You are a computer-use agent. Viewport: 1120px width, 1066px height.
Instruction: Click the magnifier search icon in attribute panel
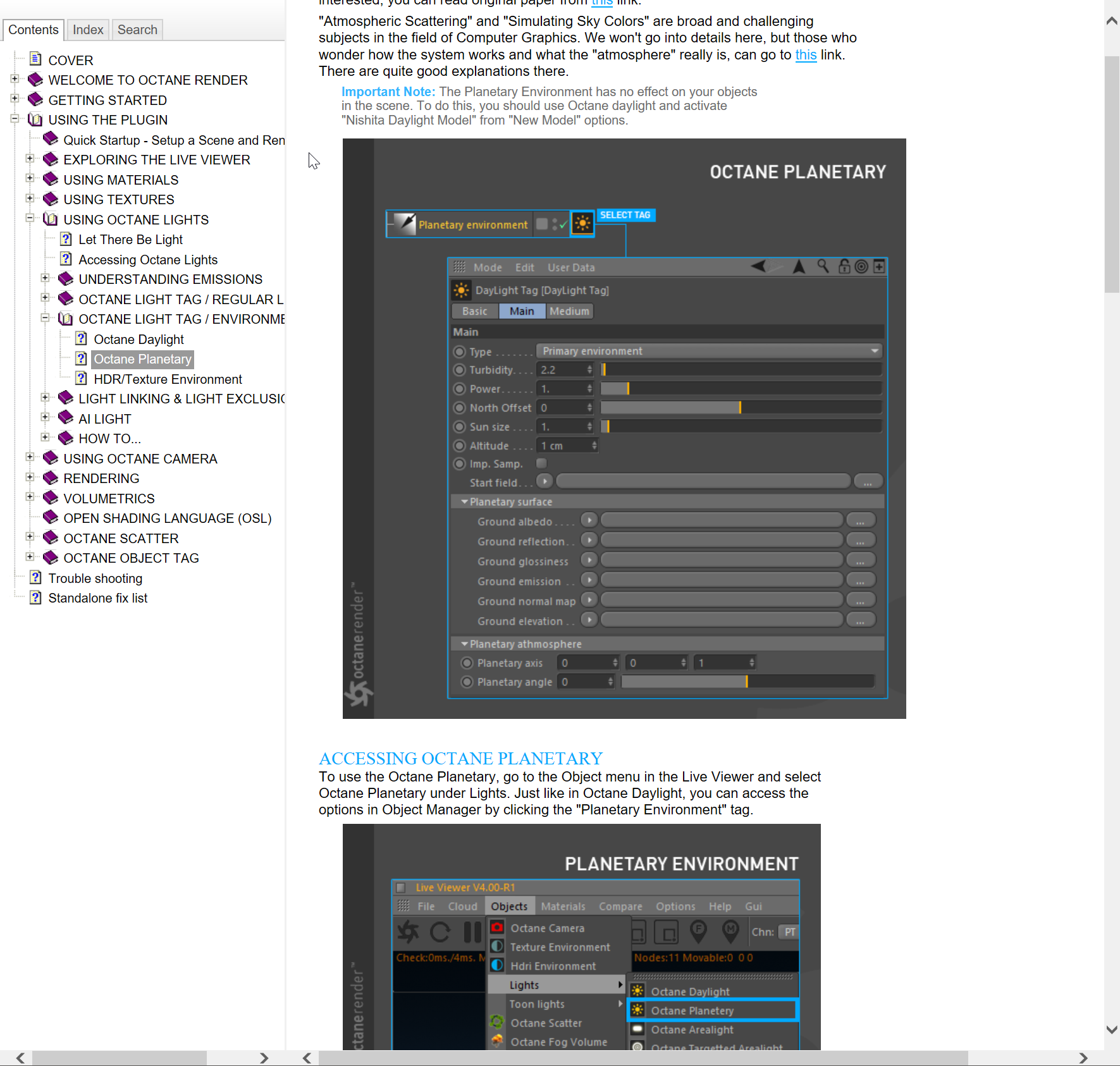coord(823,266)
